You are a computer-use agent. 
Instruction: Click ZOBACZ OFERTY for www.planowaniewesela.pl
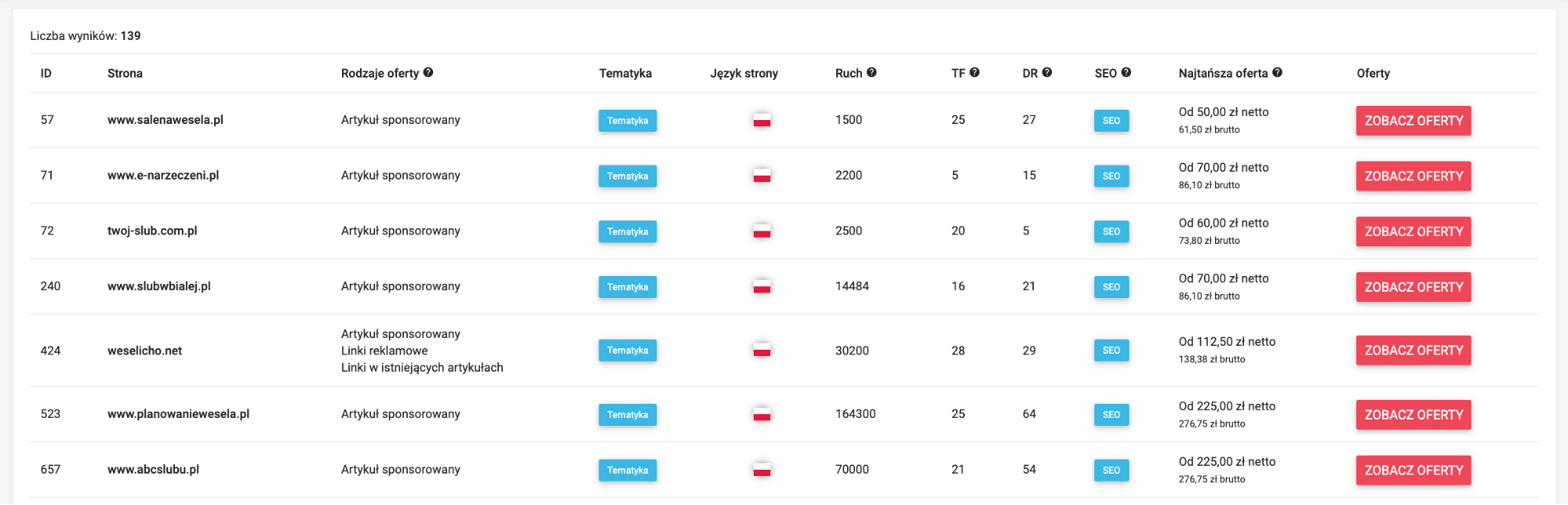coord(1413,415)
